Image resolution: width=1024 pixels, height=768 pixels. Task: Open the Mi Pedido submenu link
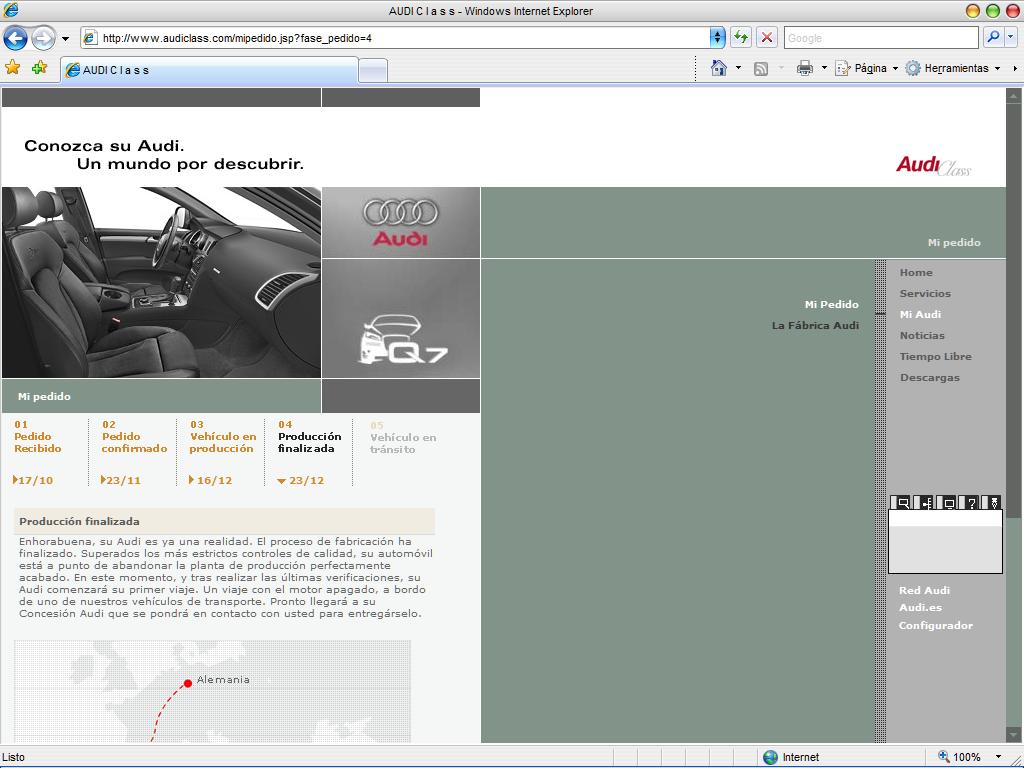[831, 304]
